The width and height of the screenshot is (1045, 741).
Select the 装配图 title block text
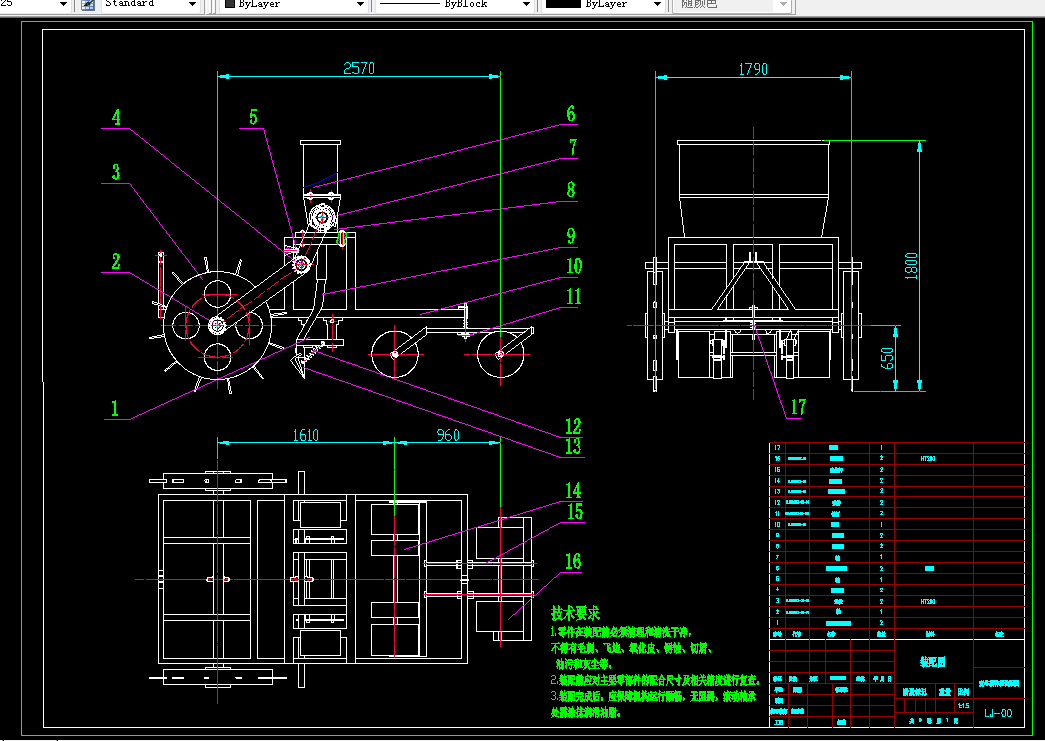click(933, 662)
